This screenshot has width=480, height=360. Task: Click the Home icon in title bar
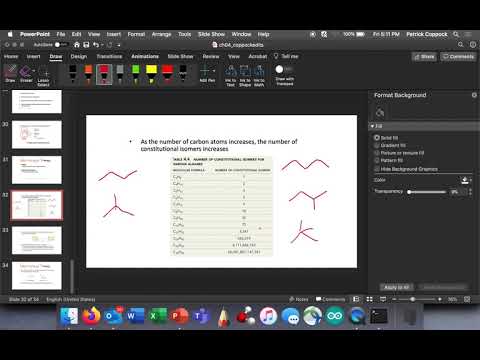[77, 45]
